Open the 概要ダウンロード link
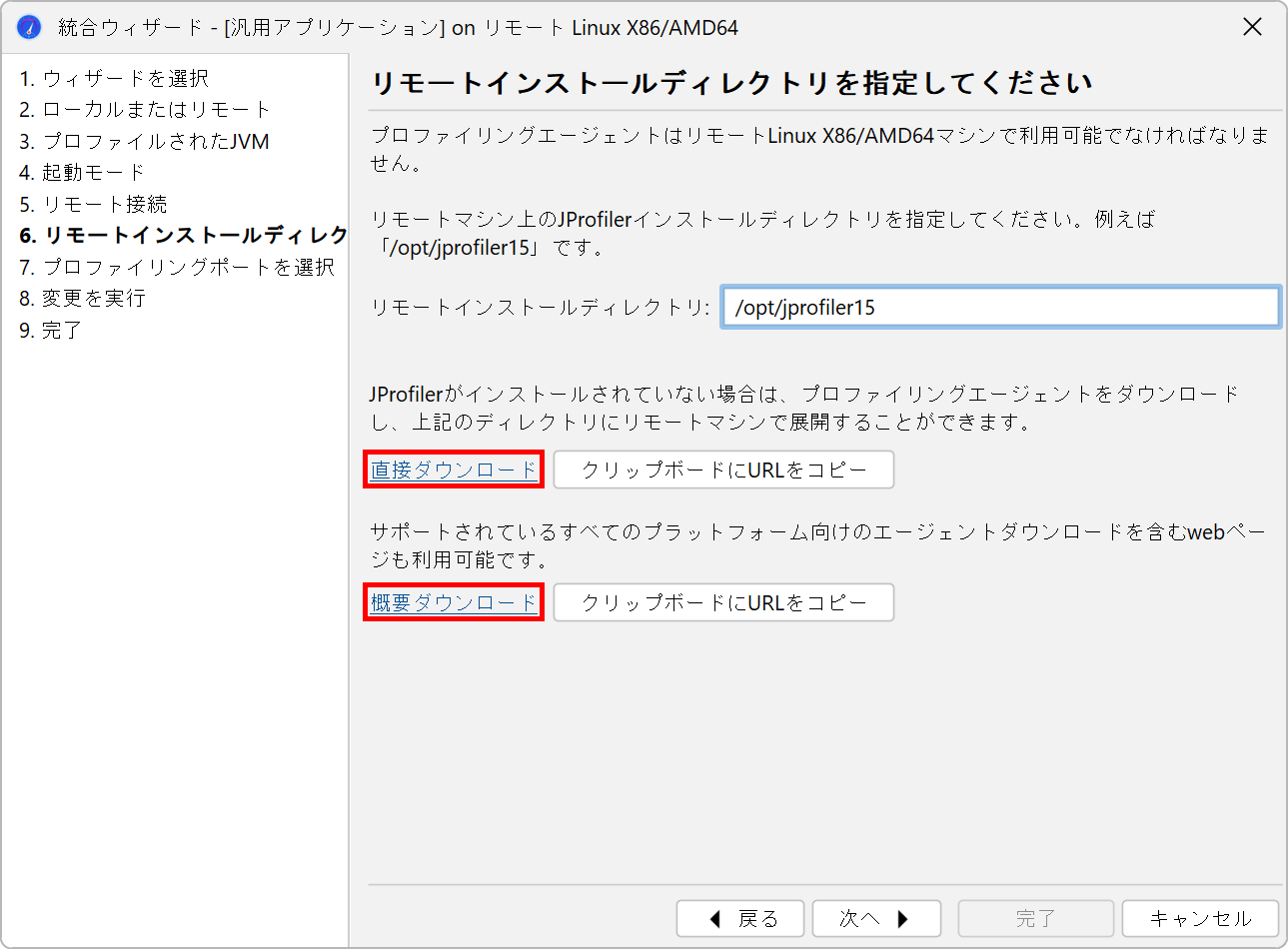 coord(454,602)
